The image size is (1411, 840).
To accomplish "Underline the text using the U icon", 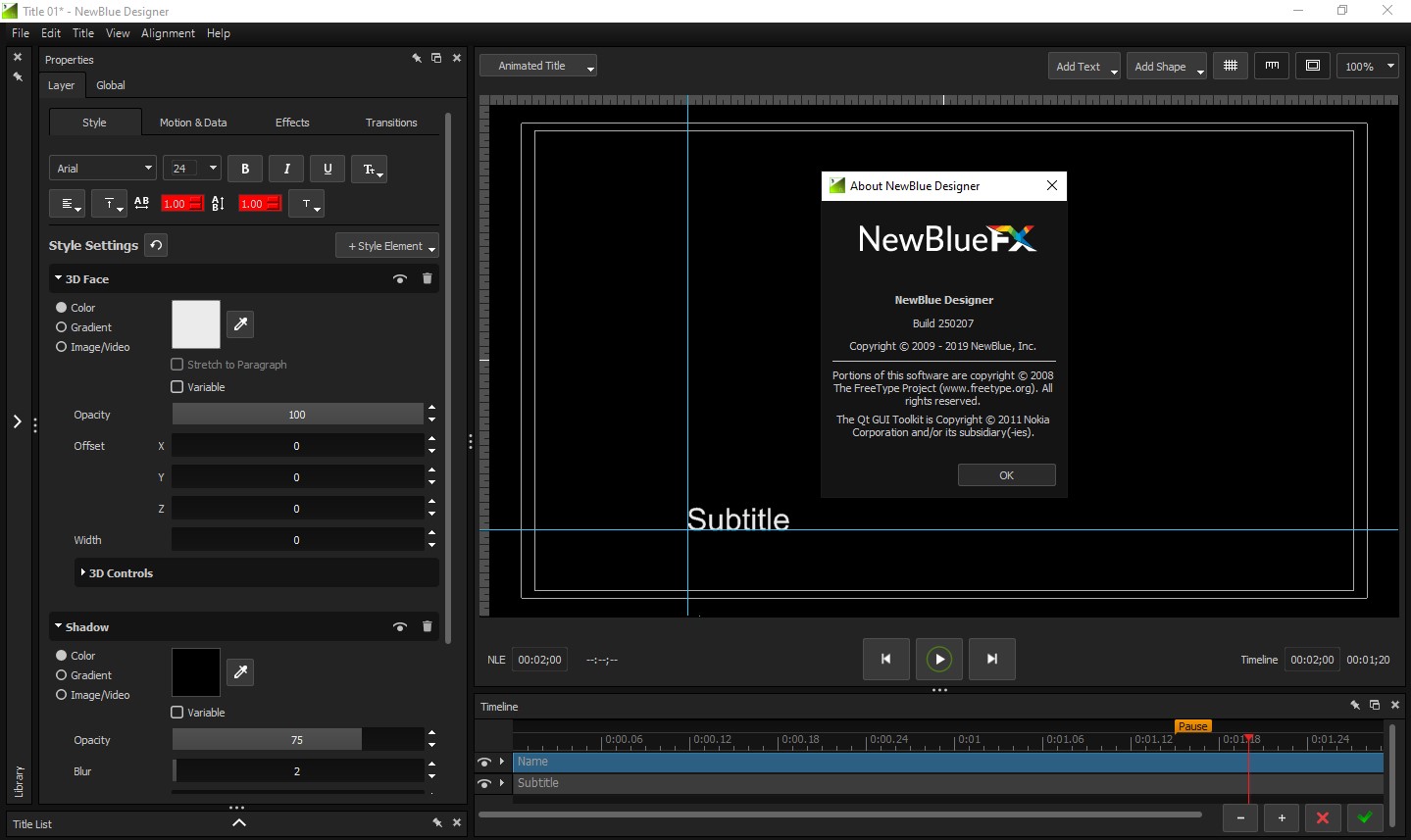I will 327,169.
